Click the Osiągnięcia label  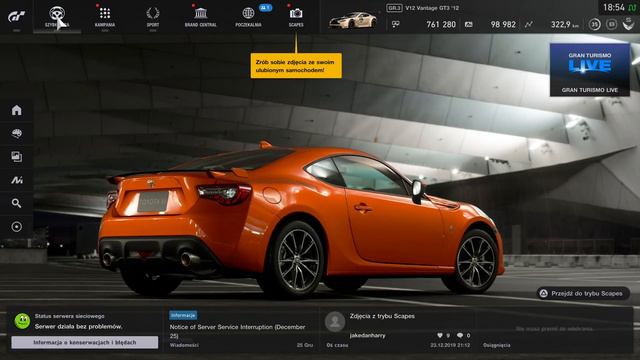pos(496,345)
